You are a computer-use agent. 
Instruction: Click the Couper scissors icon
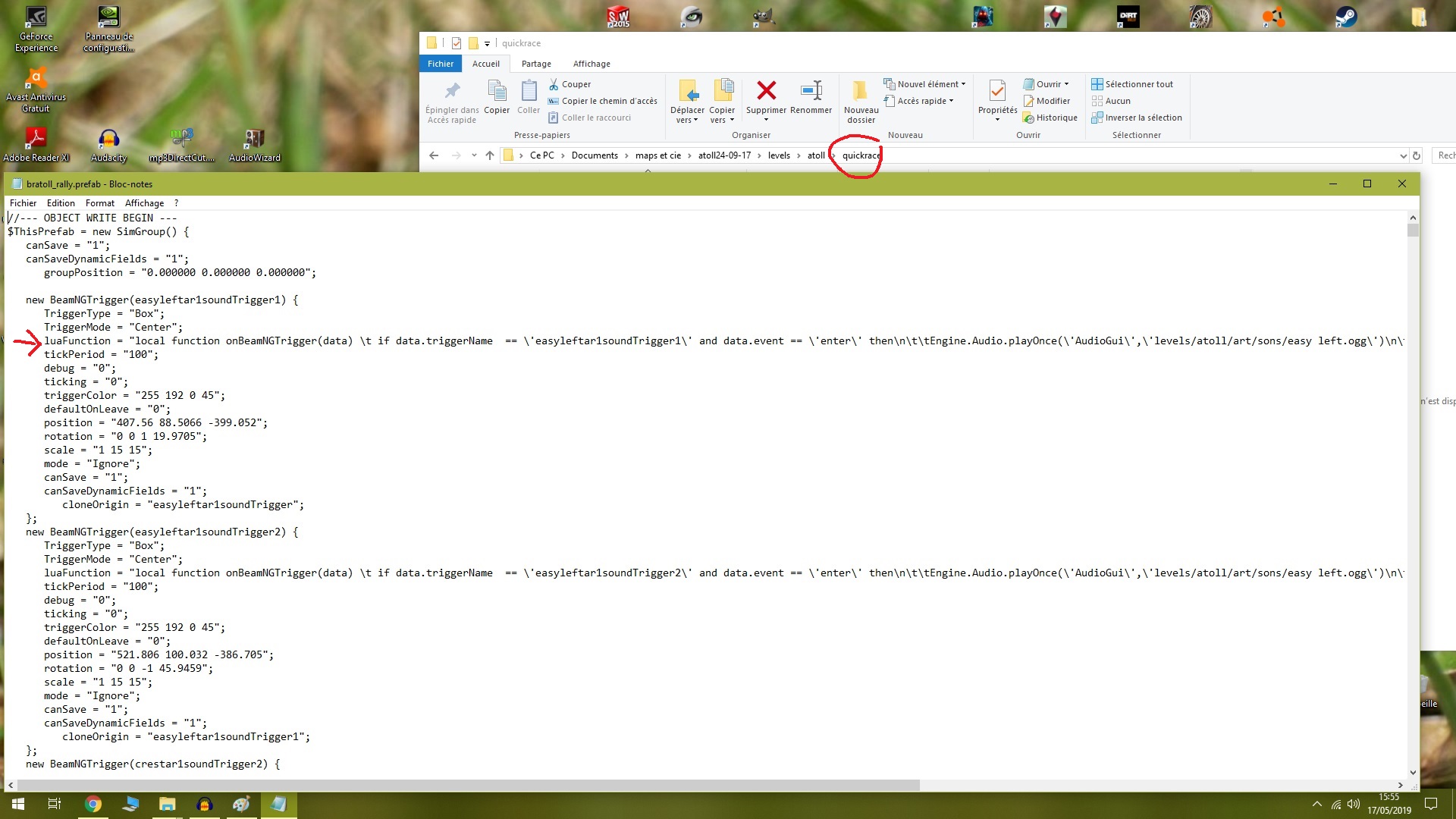554,84
